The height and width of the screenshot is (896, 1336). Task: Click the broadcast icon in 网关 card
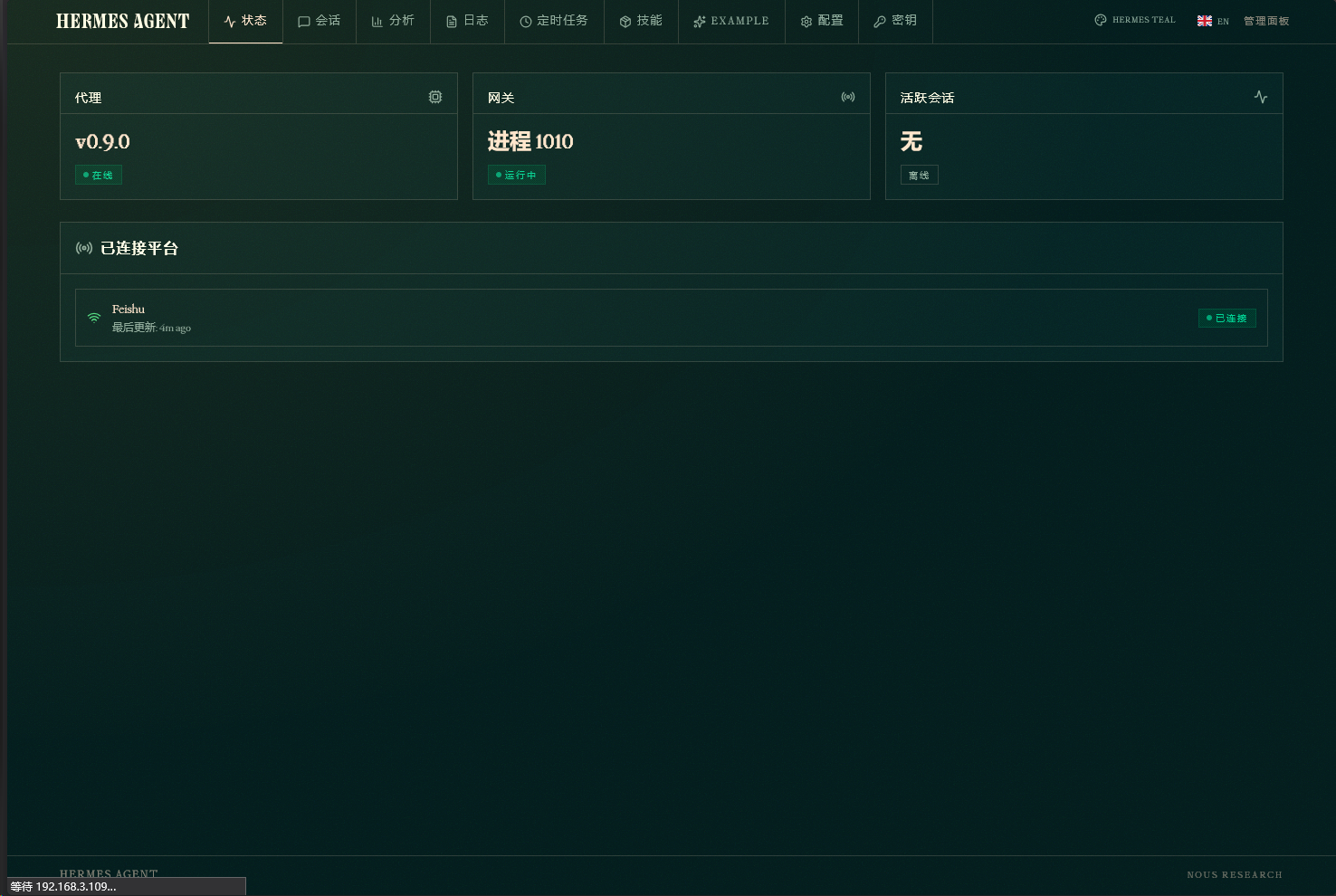[x=848, y=97]
